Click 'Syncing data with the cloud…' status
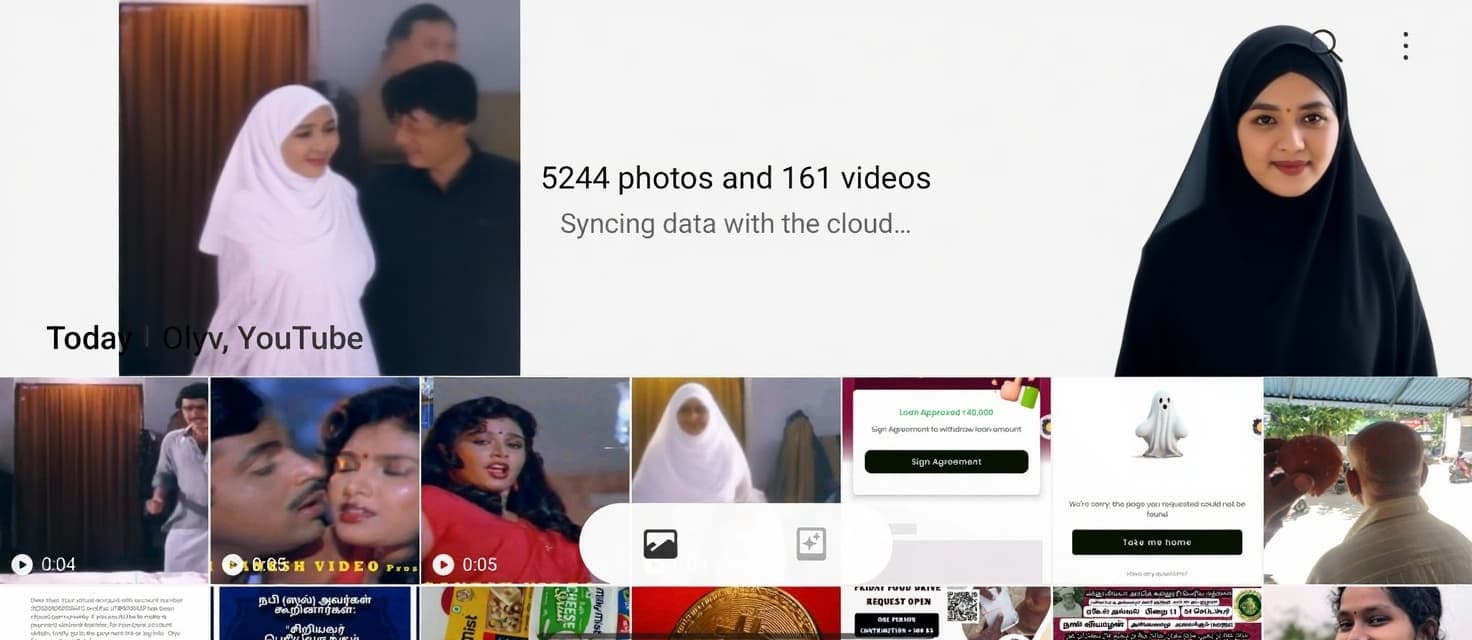1472x640 pixels. (736, 224)
